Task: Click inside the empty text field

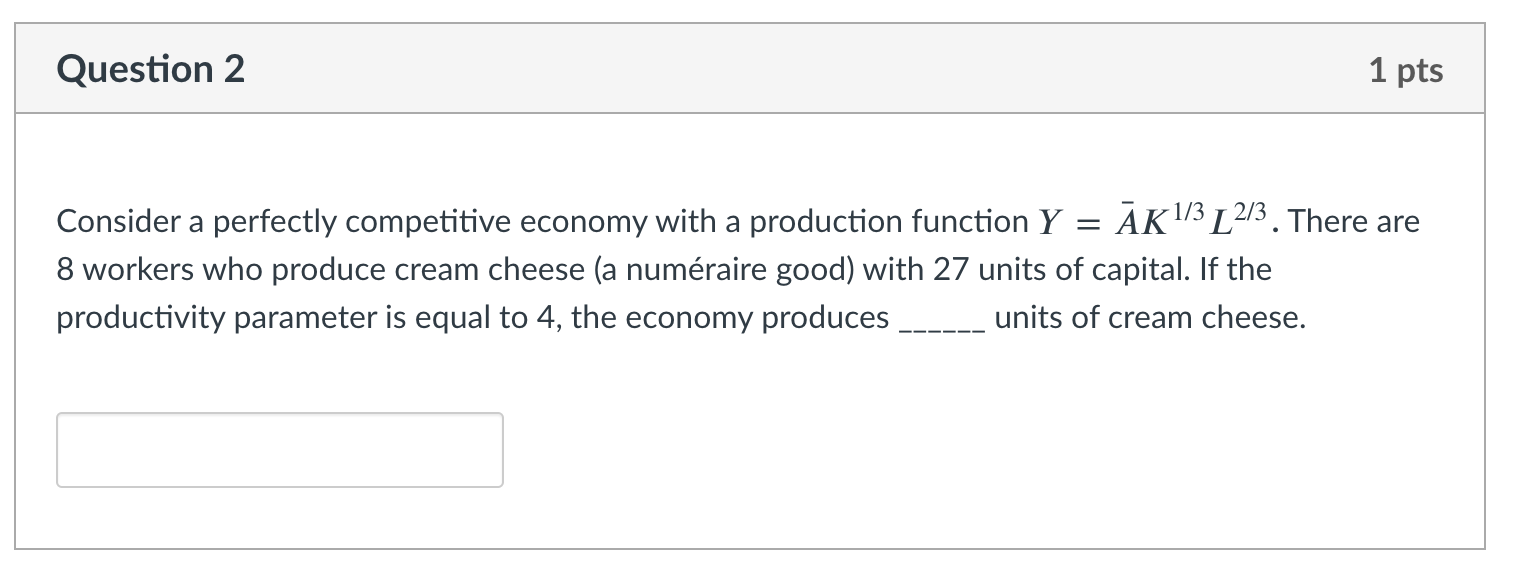Action: point(280,449)
